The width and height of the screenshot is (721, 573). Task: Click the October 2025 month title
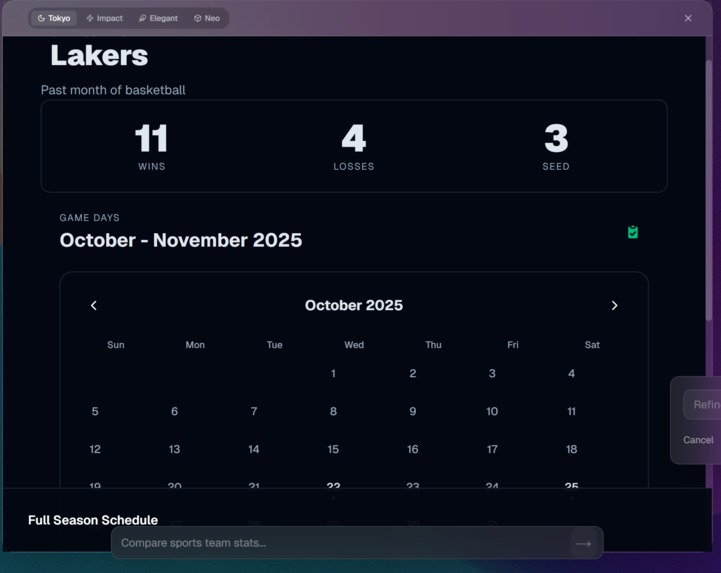pos(354,305)
